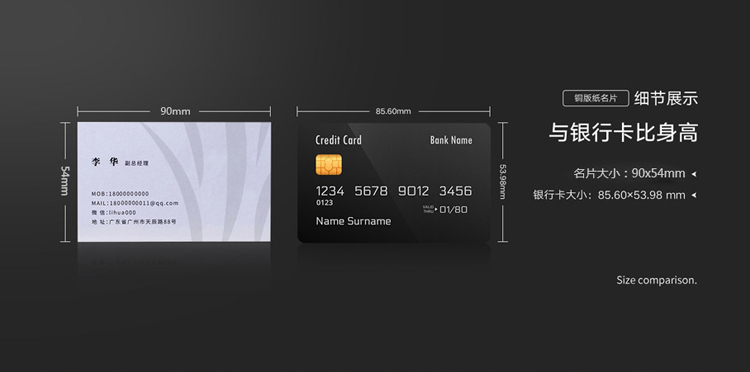Viewport: 750px width, 372px height.
Task: Select the white business card image
Action: click(x=174, y=182)
